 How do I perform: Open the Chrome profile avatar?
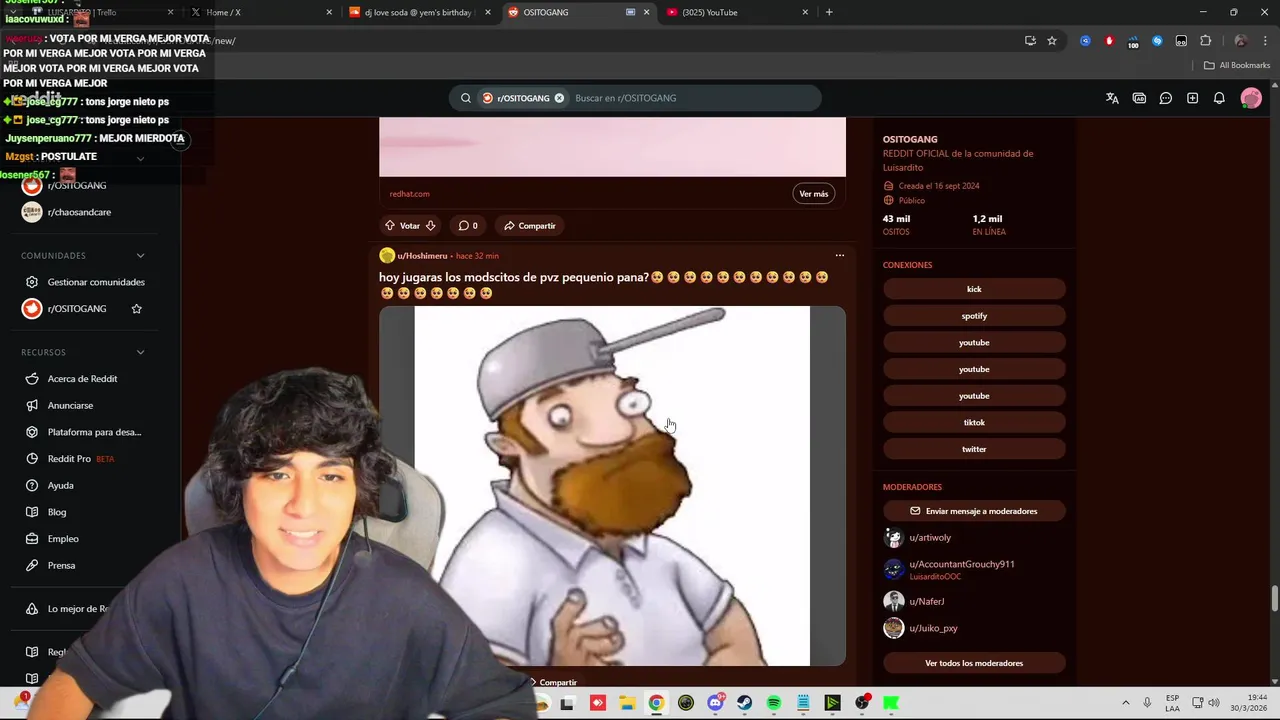pyautogui.click(x=1240, y=41)
